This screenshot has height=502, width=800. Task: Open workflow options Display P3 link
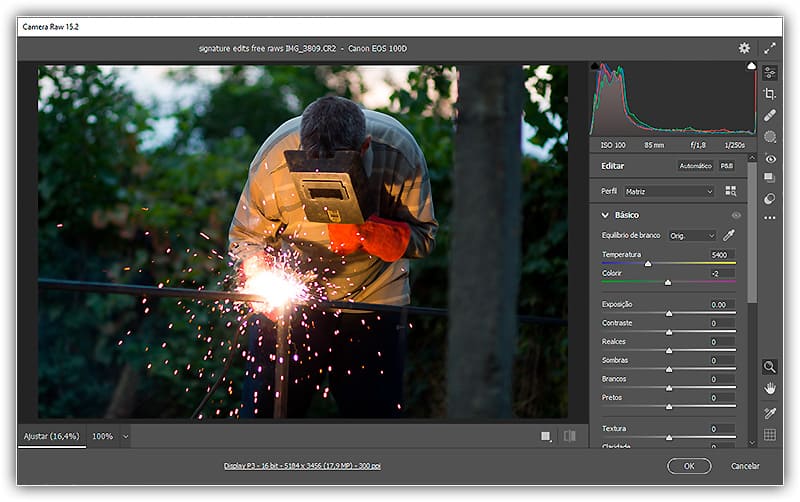pyautogui.click(x=302, y=466)
